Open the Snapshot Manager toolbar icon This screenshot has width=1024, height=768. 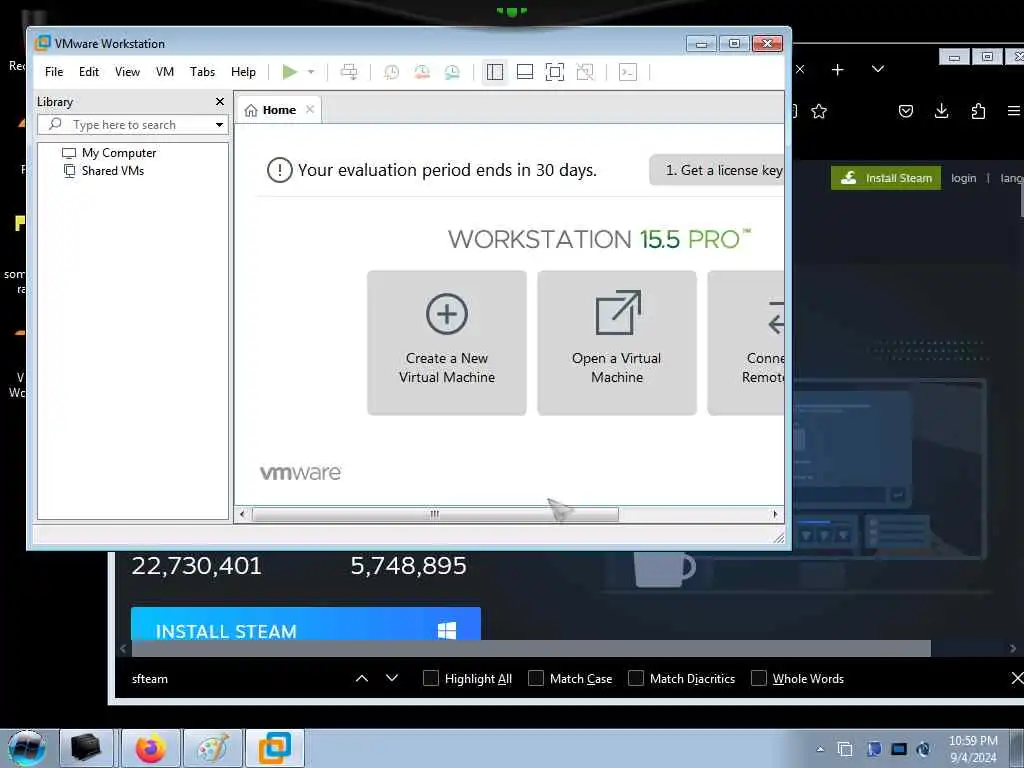click(x=452, y=72)
